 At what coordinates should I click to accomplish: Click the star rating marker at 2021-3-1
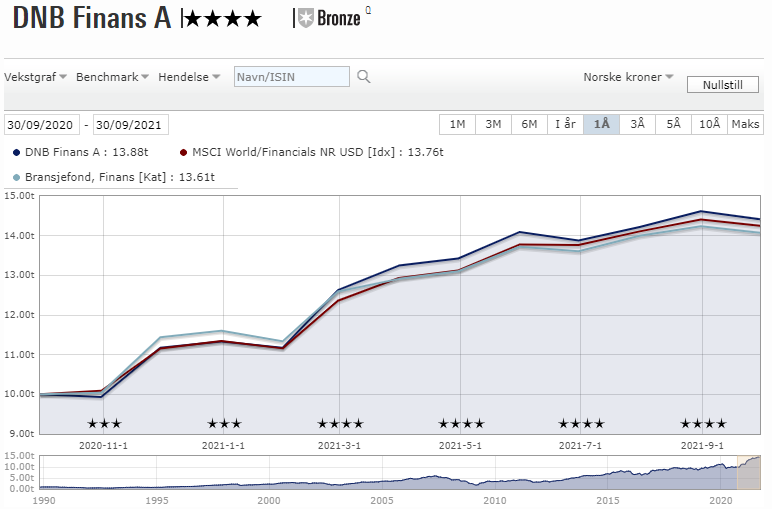[340, 423]
